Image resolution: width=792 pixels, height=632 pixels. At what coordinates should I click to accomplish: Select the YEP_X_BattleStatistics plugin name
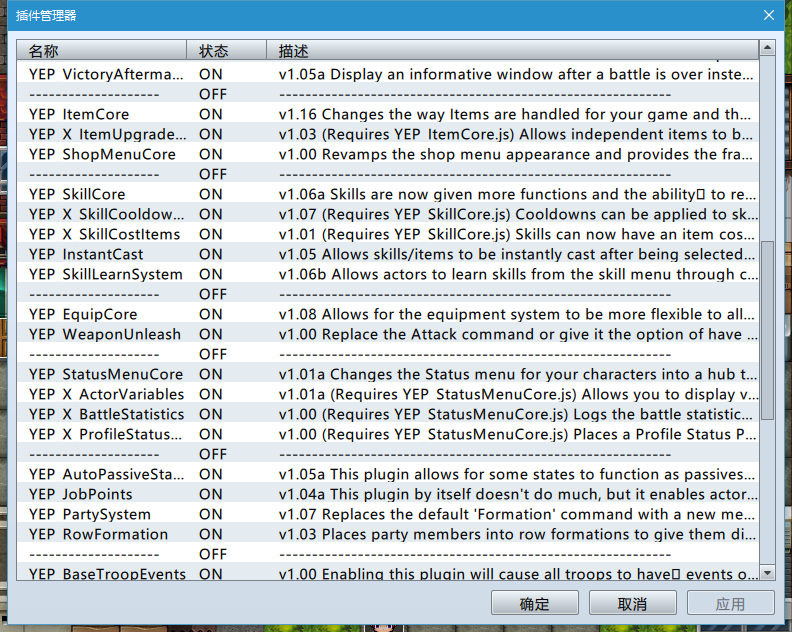(x=107, y=414)
